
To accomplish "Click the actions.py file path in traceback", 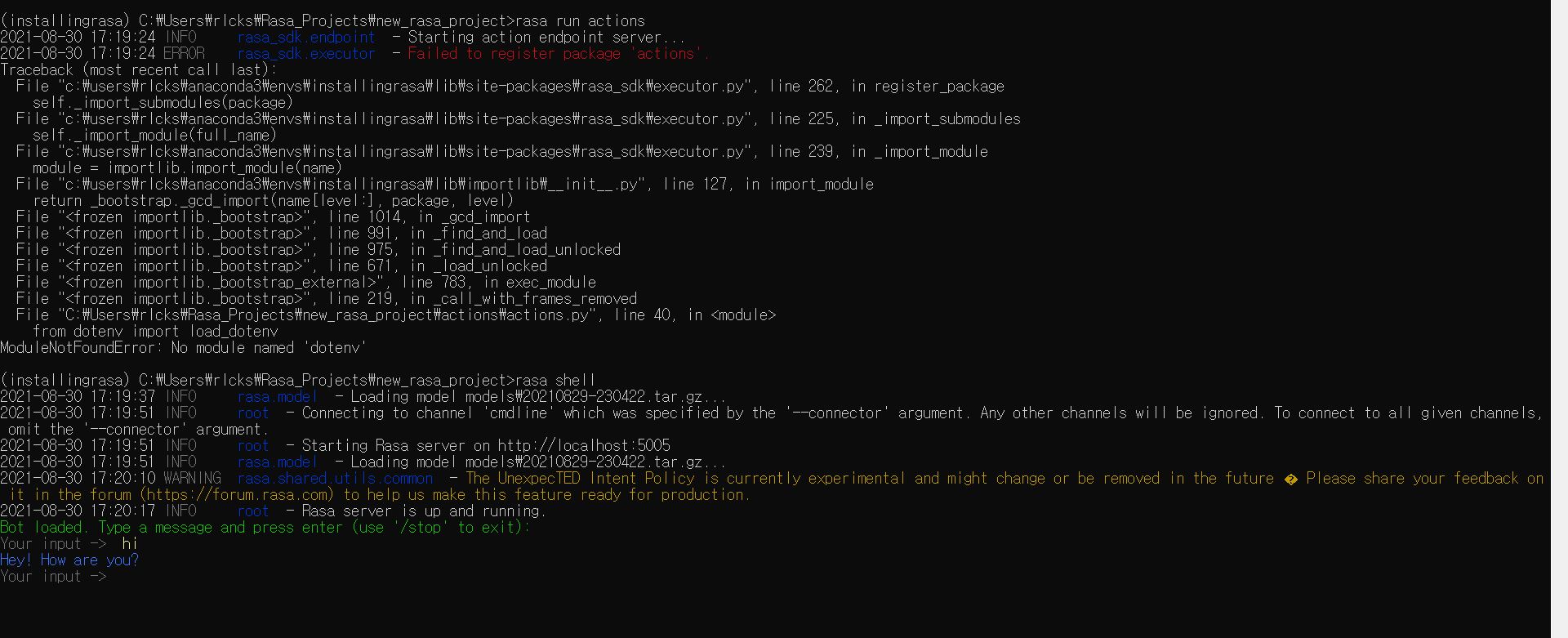I will click(324, 315).
